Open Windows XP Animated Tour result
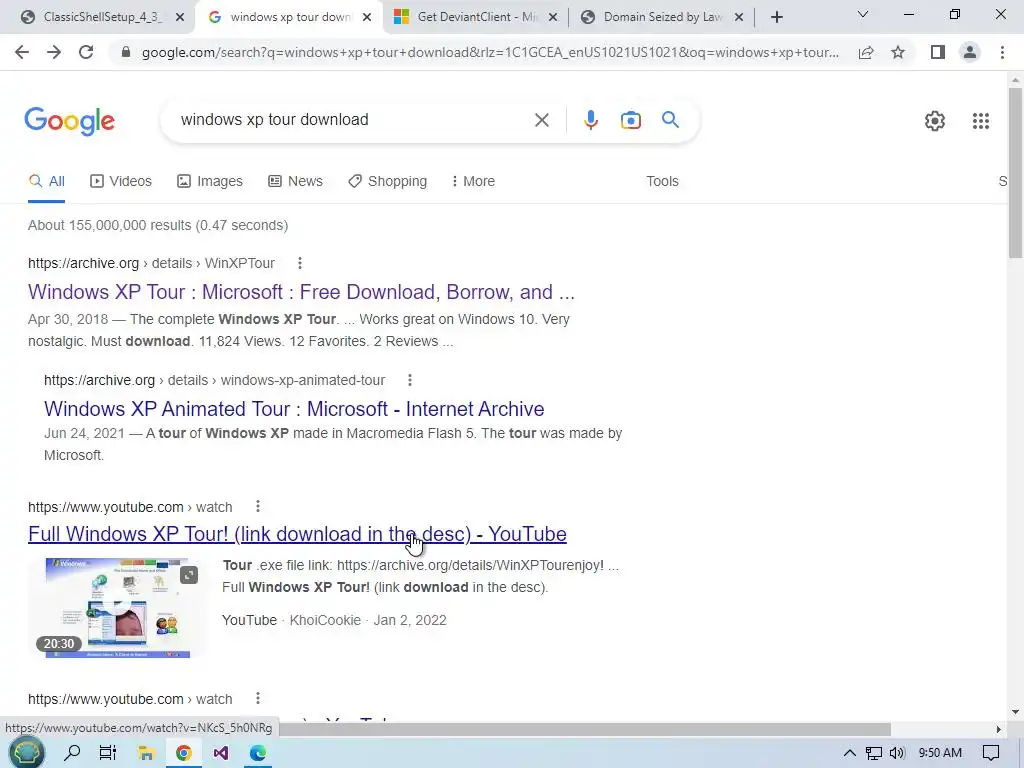1024x768 pixels. point(294,409)
